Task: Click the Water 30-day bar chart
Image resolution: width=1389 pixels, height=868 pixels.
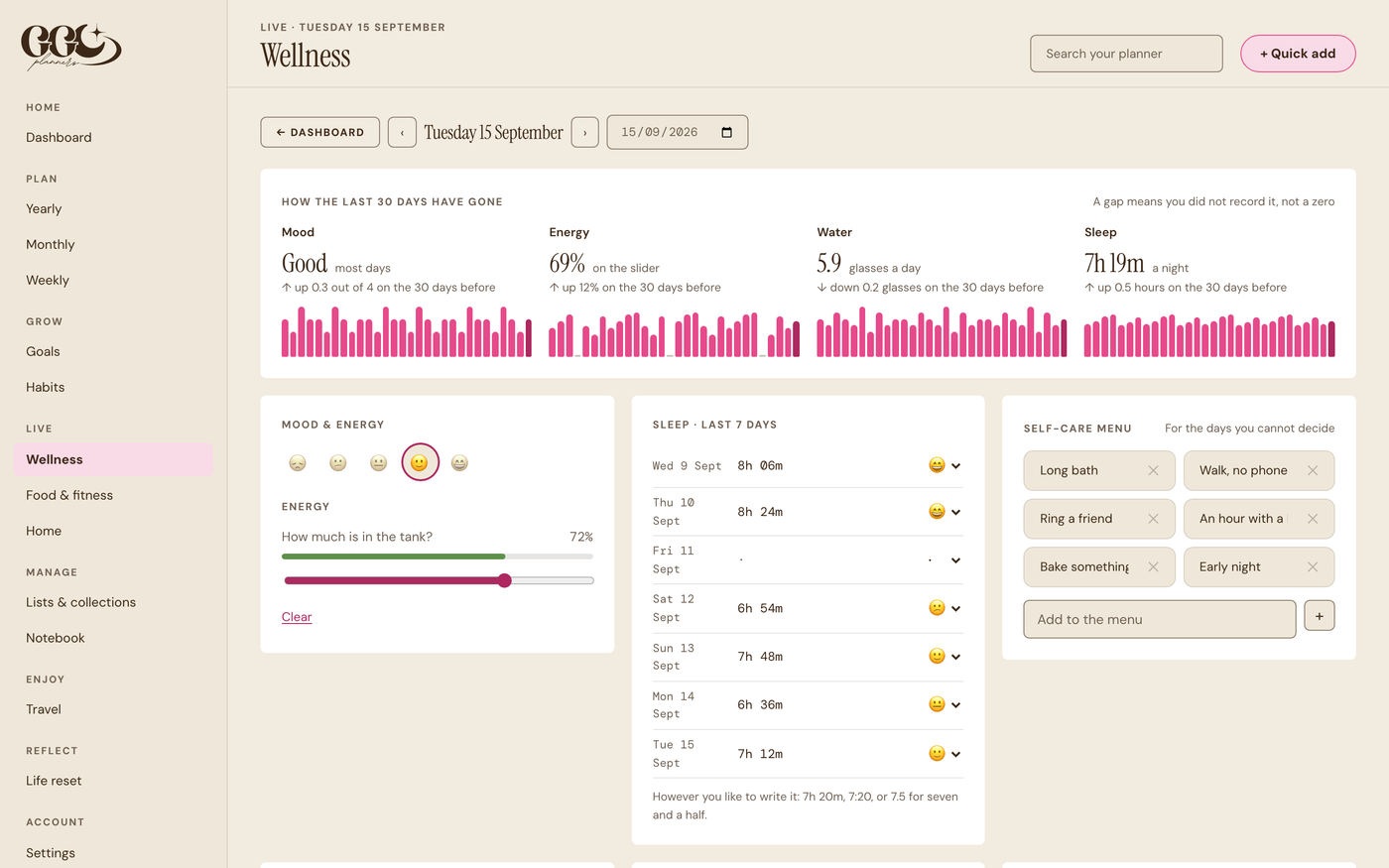Action: click(x=942, y=331)
